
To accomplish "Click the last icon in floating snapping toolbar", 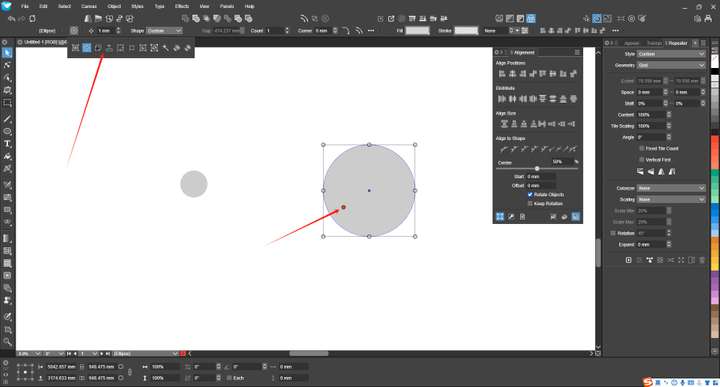I will [x=188, y=48].
